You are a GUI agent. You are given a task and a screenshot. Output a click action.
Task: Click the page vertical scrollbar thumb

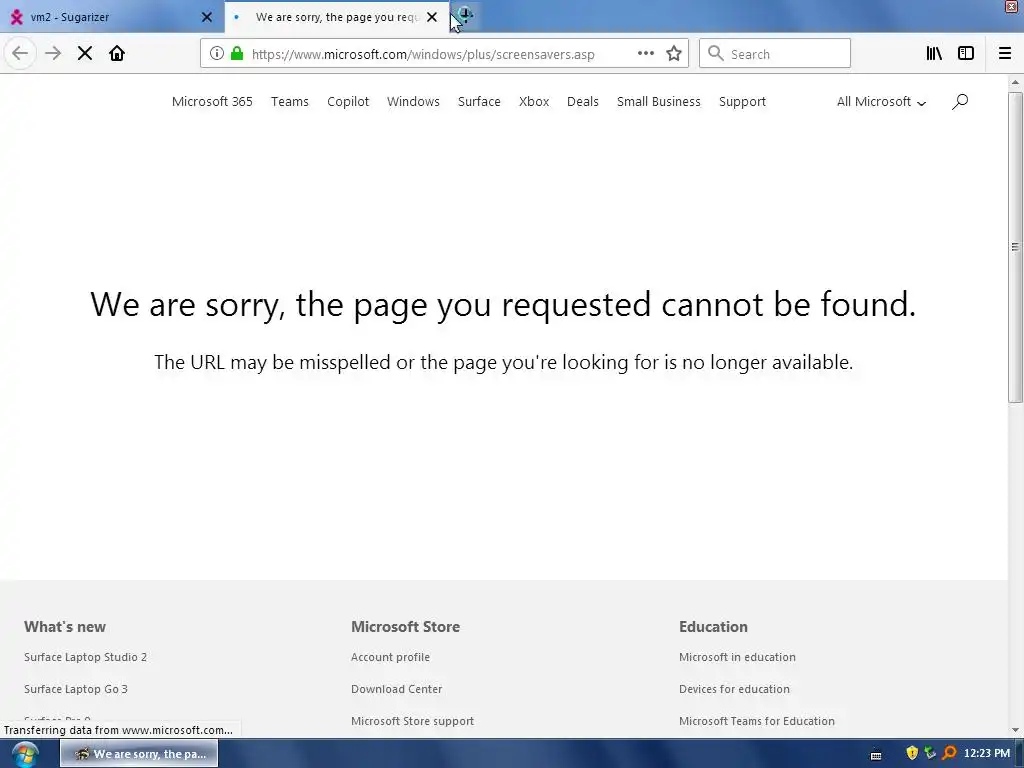[1015, 247]
